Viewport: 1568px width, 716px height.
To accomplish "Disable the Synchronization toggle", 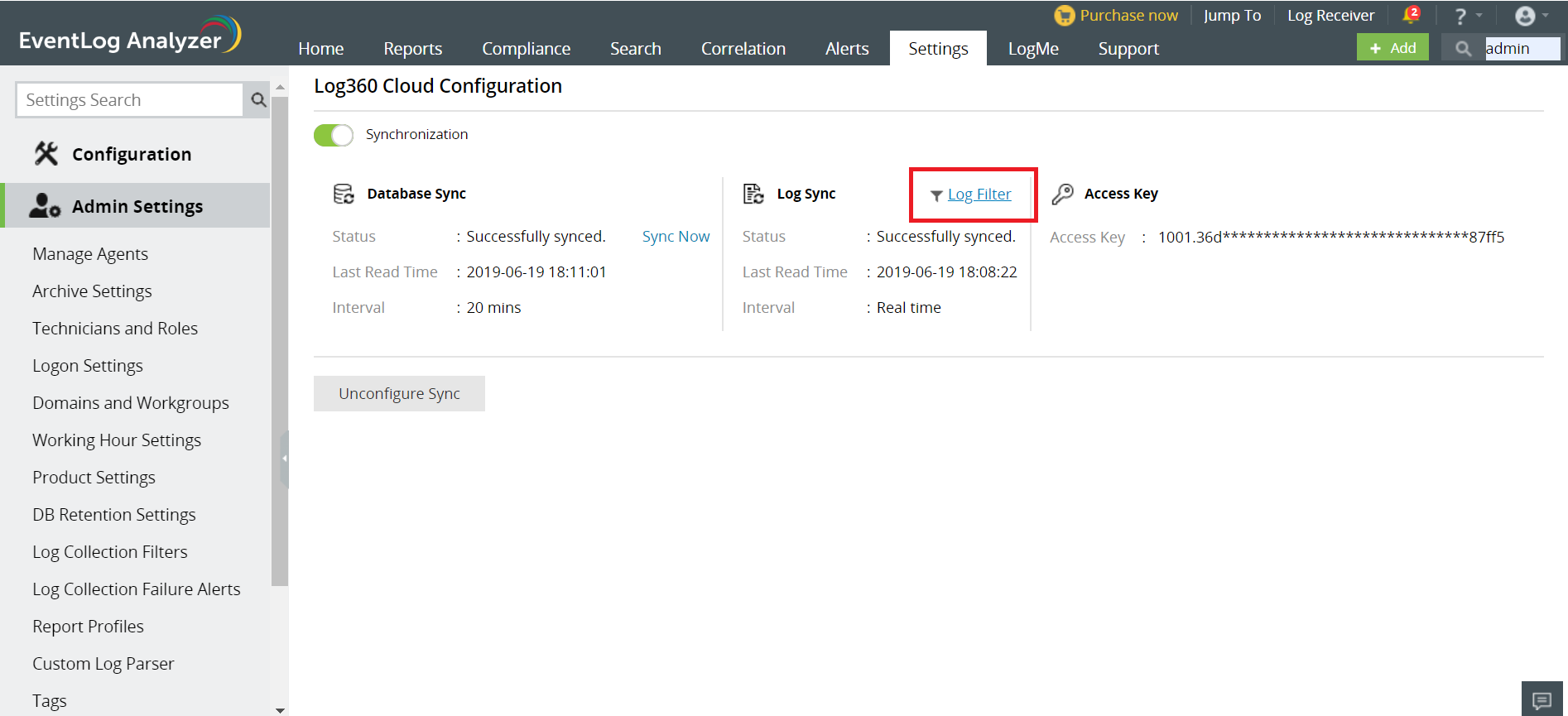I will 334,135.
